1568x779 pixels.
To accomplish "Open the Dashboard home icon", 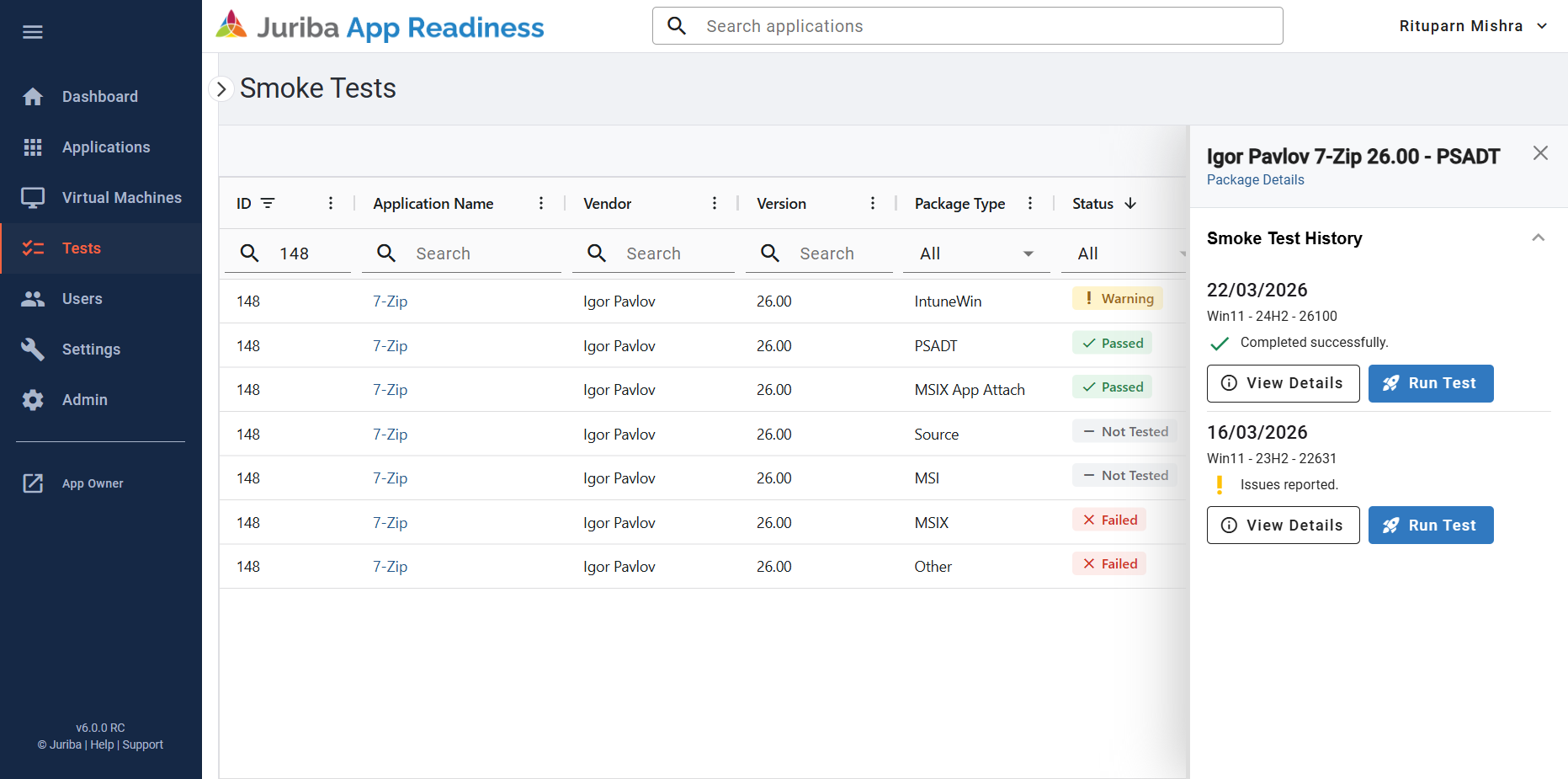I will [33, 97].
